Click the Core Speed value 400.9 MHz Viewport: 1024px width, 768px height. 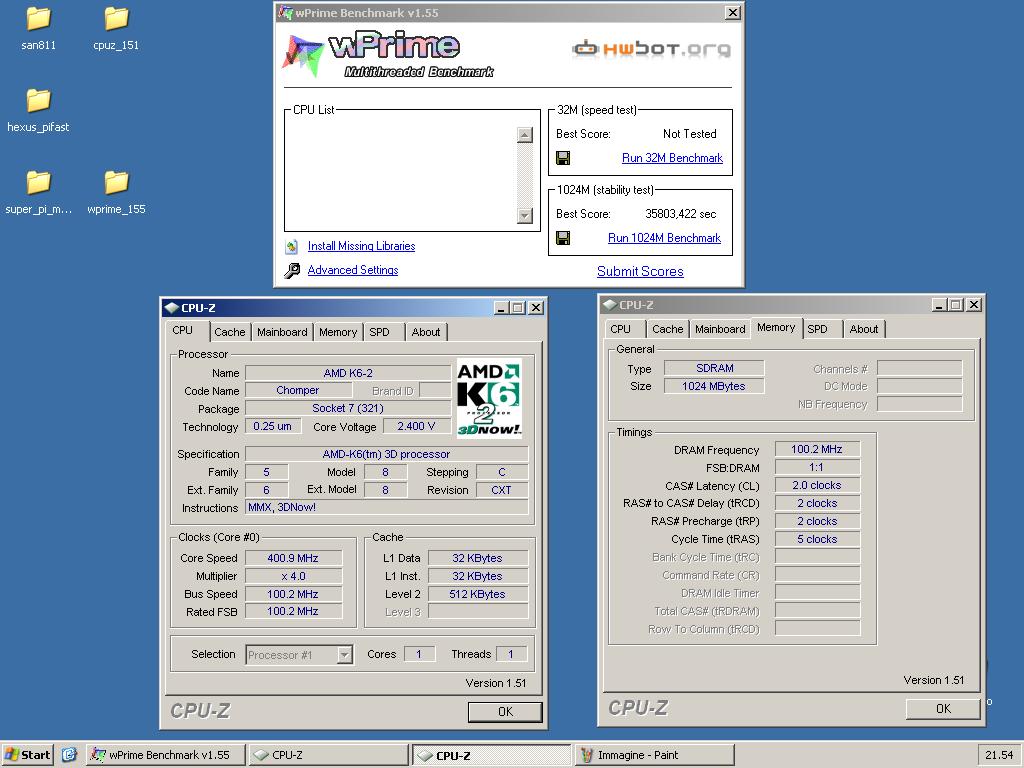tap(293, 558)
